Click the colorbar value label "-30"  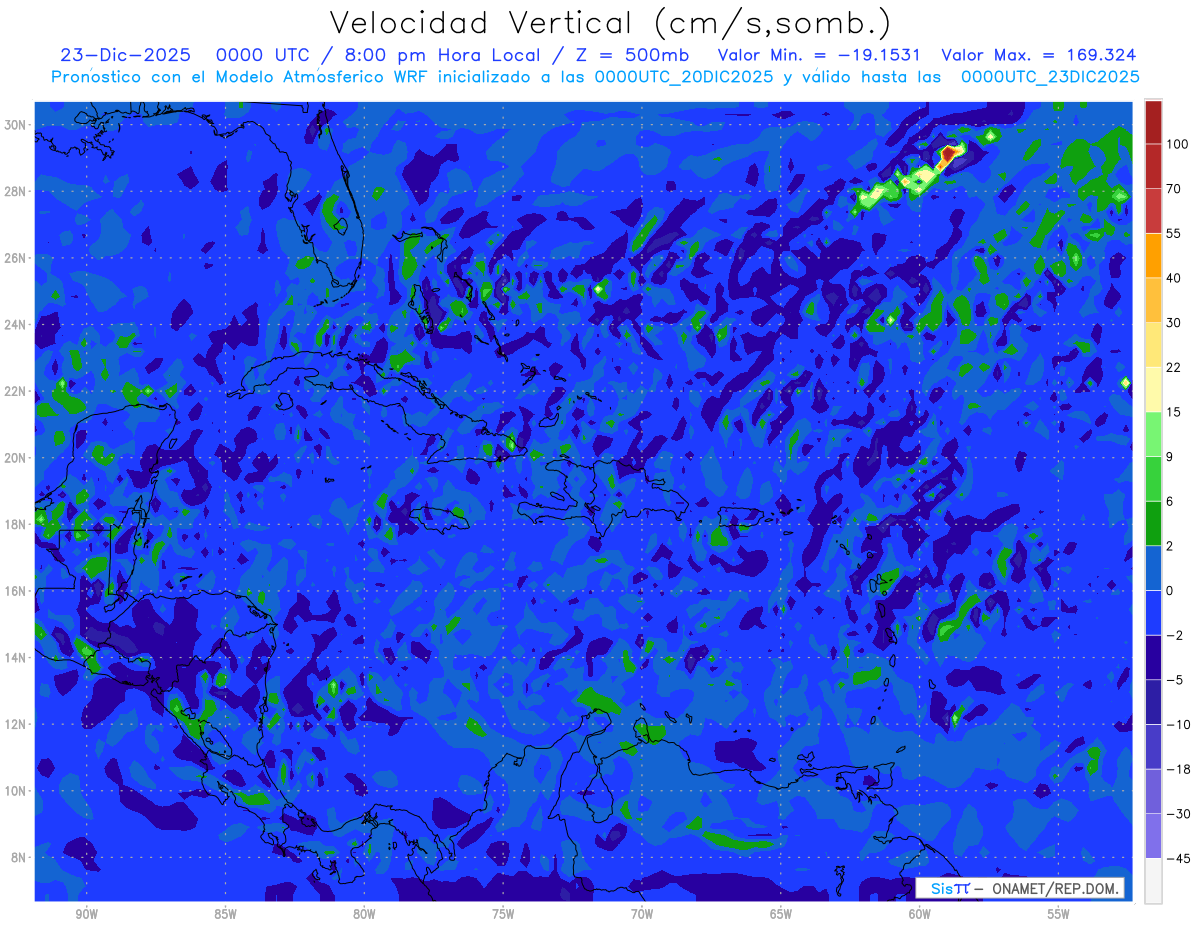1177,814
